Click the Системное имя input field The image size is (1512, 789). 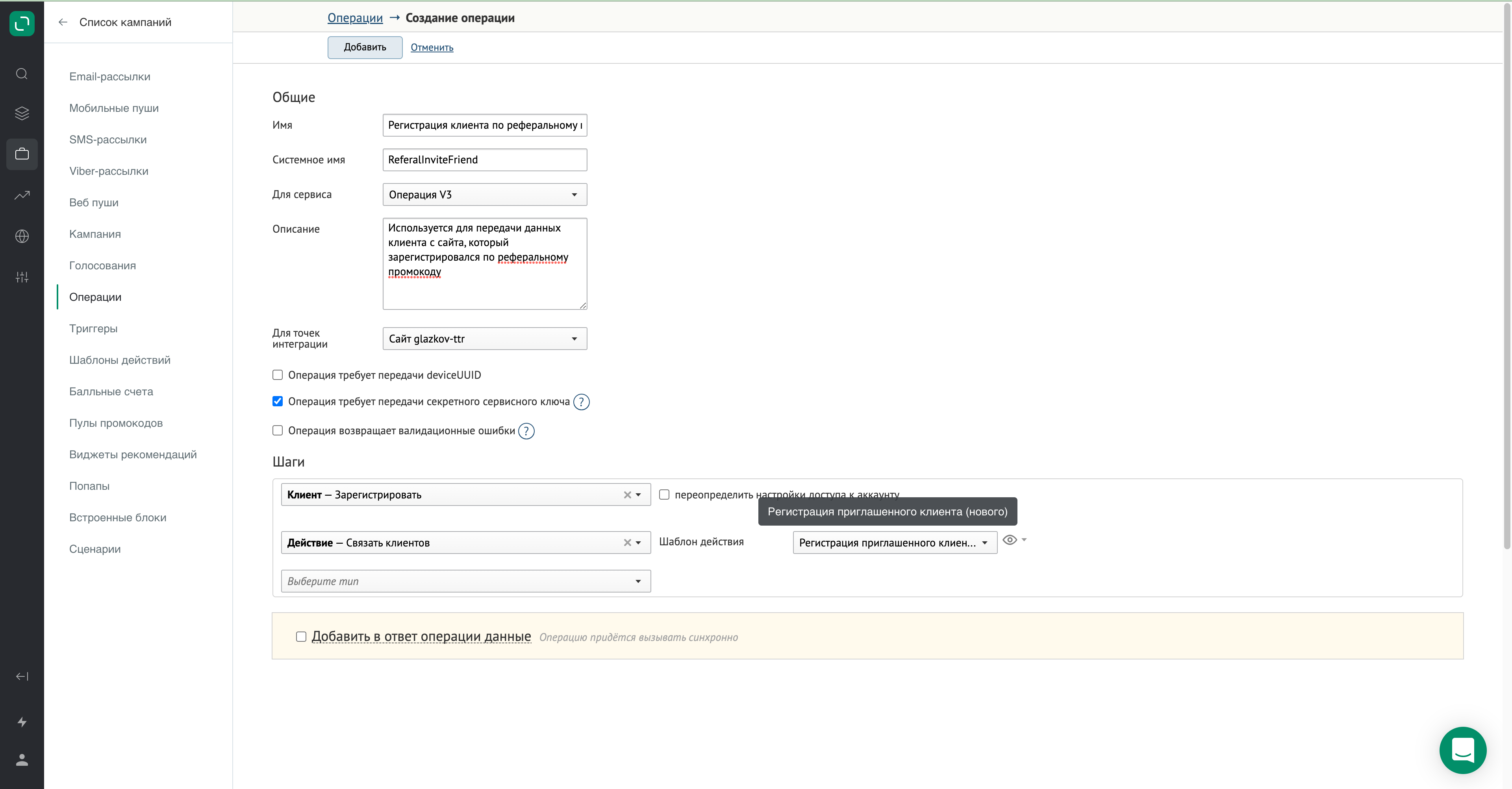(484, 160)
